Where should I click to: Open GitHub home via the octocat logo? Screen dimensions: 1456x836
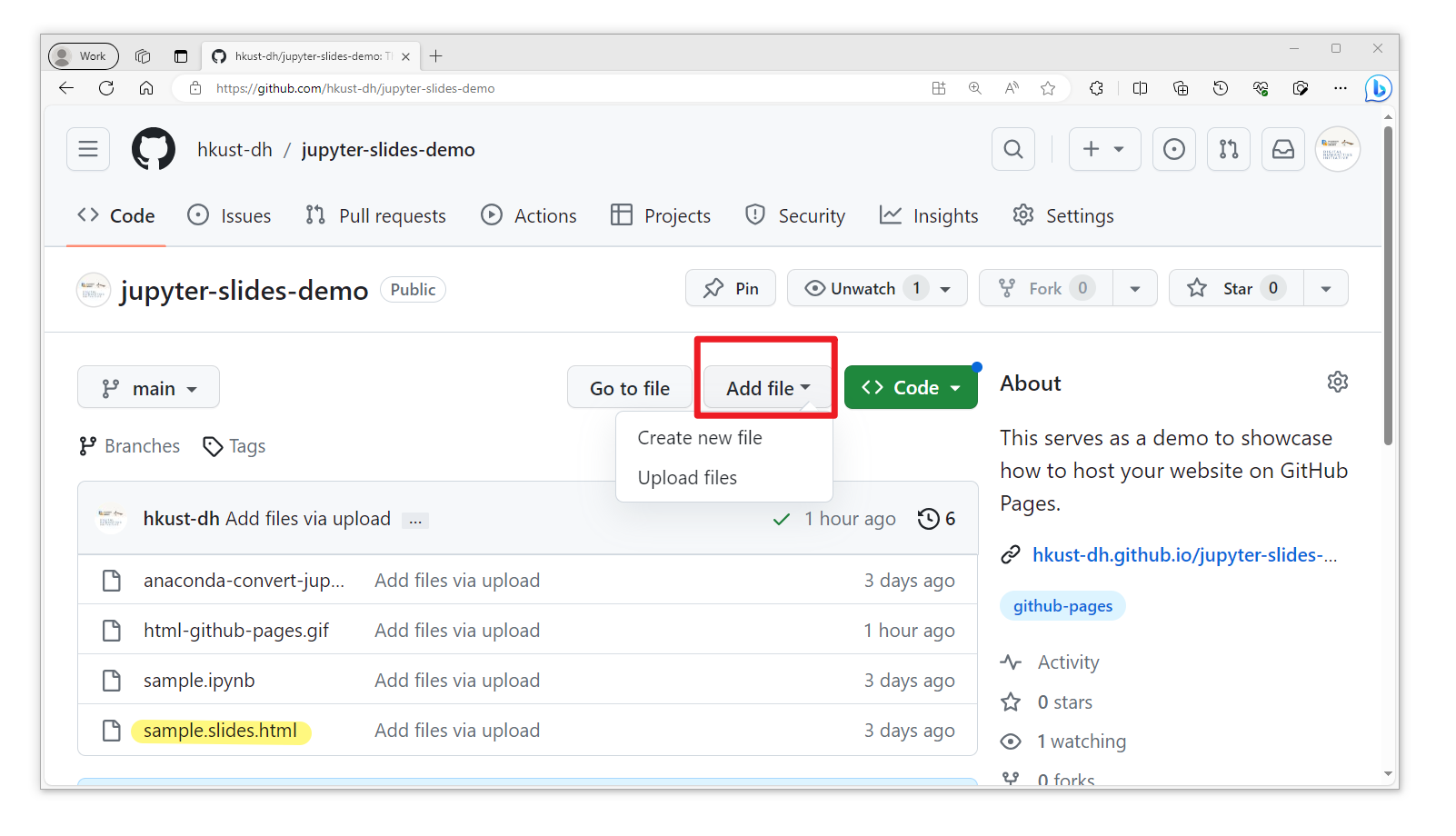(153, 149)
